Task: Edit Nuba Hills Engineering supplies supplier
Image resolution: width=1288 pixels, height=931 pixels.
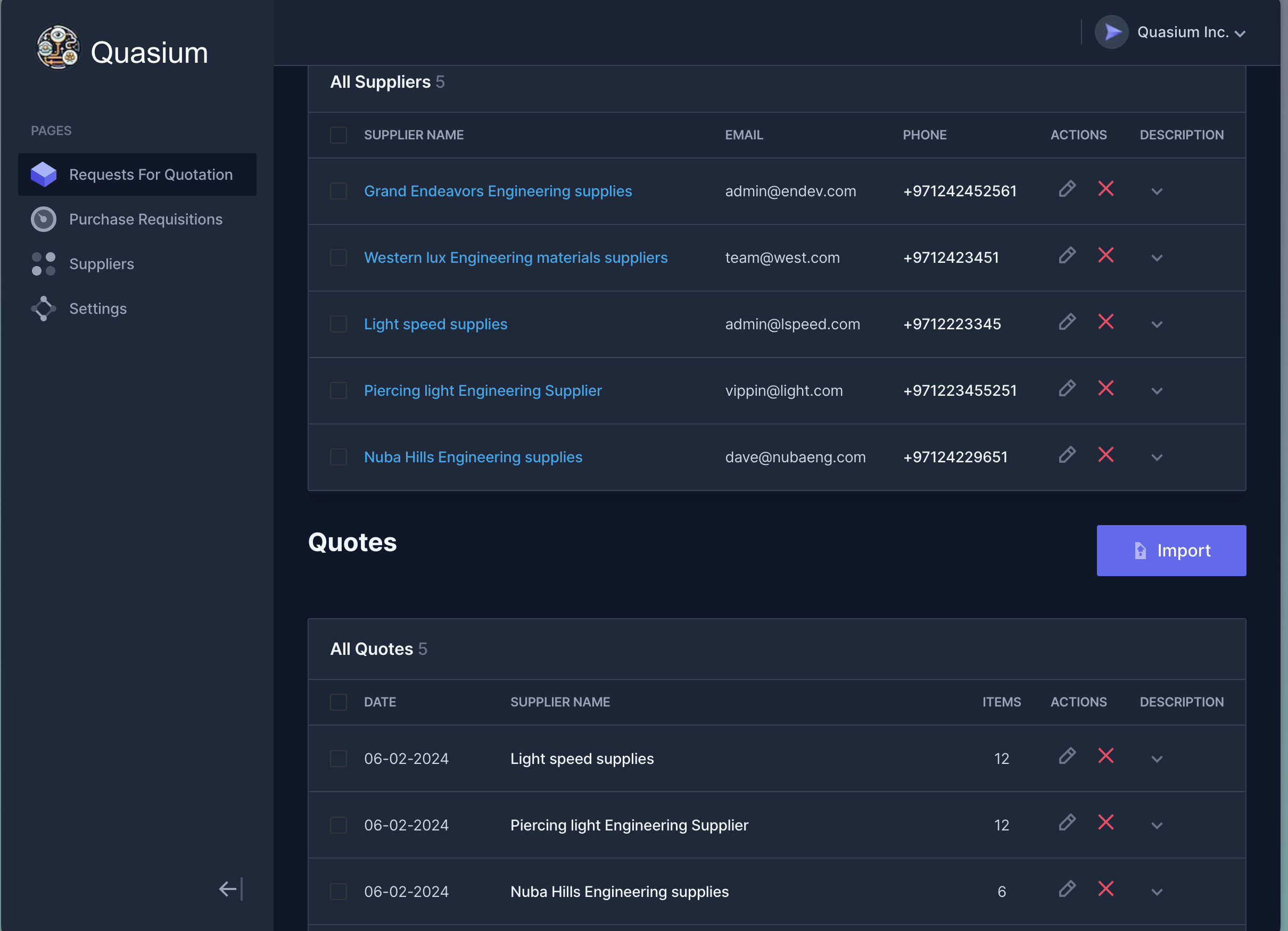Action: [x=1067, y=455]
